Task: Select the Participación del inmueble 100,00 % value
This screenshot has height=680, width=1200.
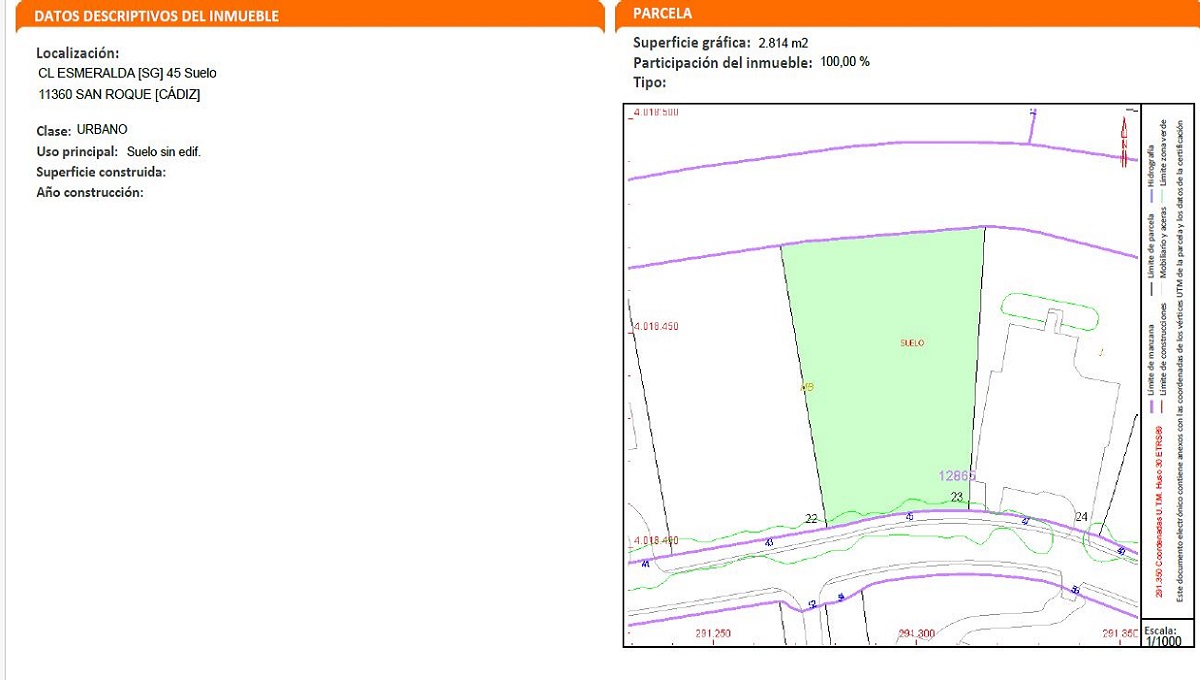Action: 845,61
